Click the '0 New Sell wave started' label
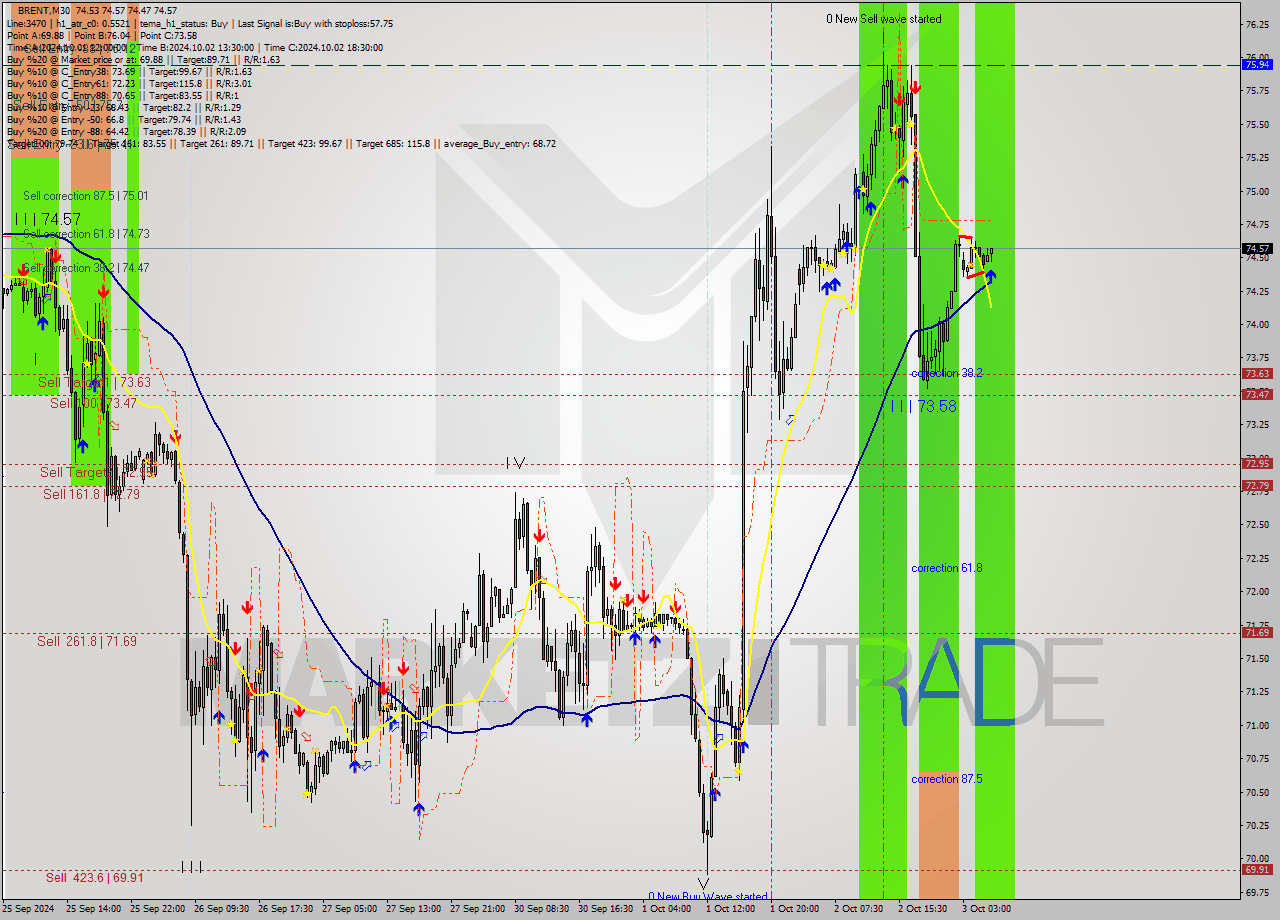The height and width of the screenshot is (920, 1280). coord(883,19)
